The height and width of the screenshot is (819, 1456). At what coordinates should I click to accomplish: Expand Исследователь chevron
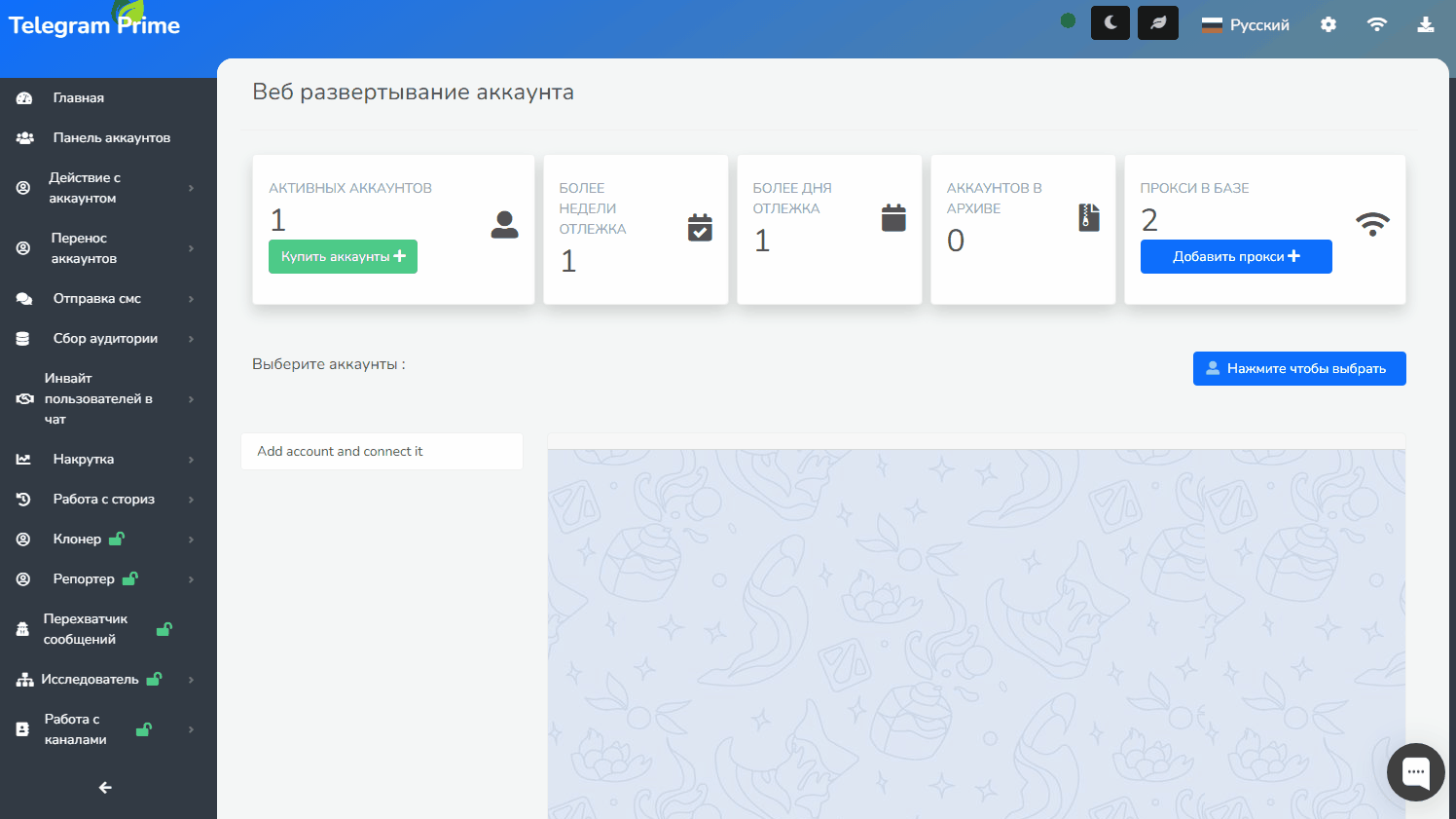click(191, 680)
